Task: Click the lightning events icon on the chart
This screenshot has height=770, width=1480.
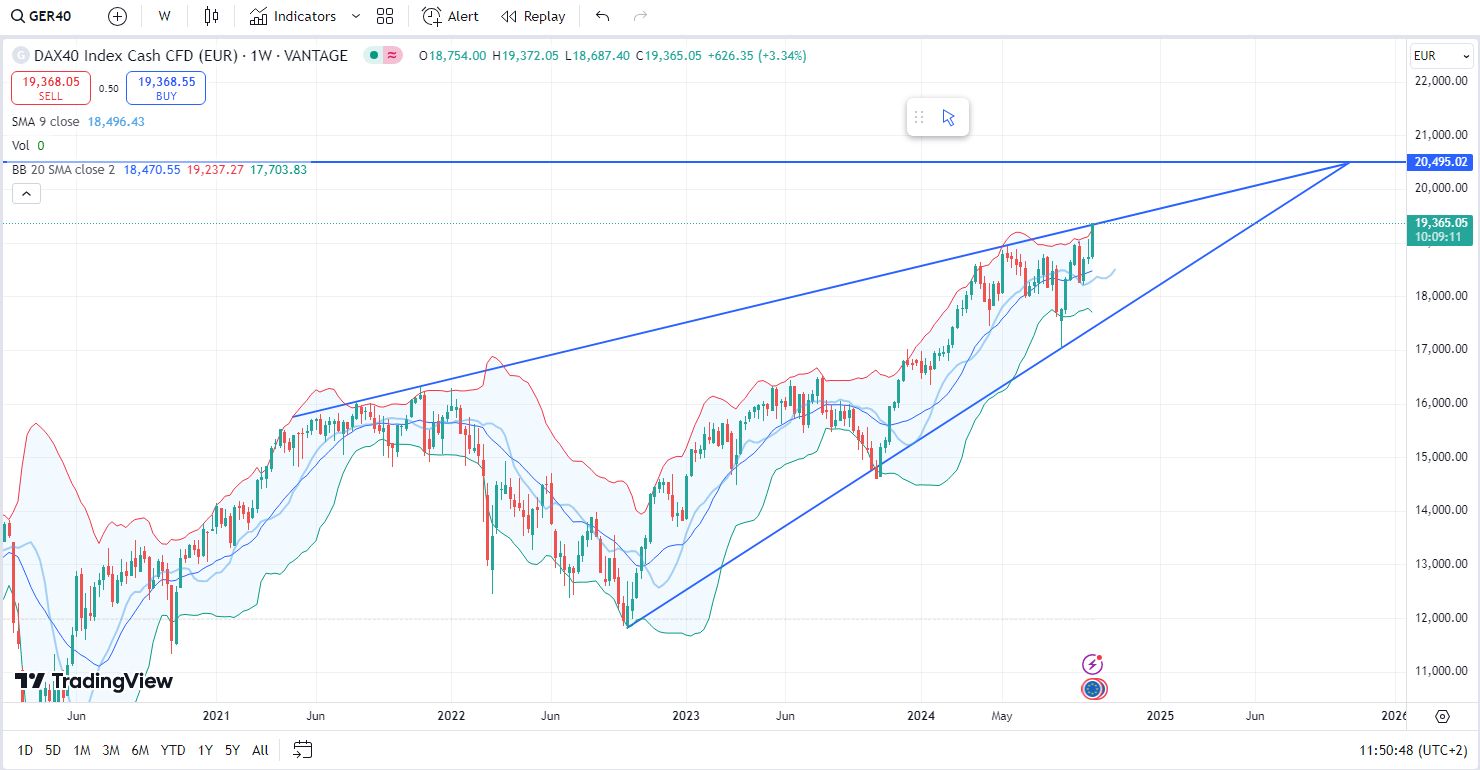Action: pyautogui.click(x=1093, y=663)
